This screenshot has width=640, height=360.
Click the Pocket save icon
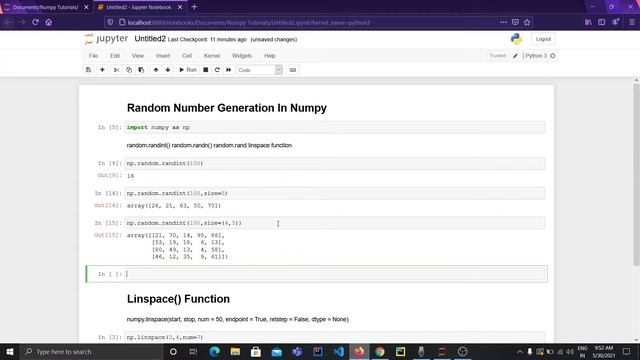(x=515, y=22)
